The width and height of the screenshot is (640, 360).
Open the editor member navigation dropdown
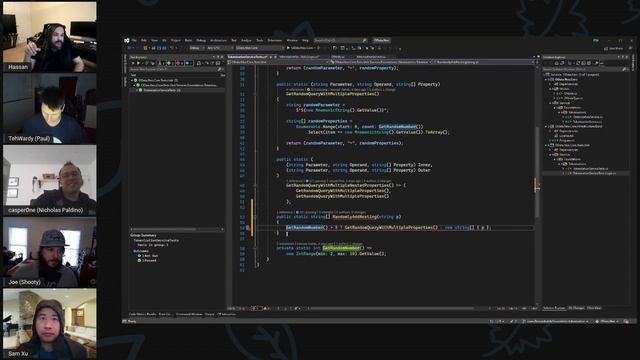coord(484,62)
